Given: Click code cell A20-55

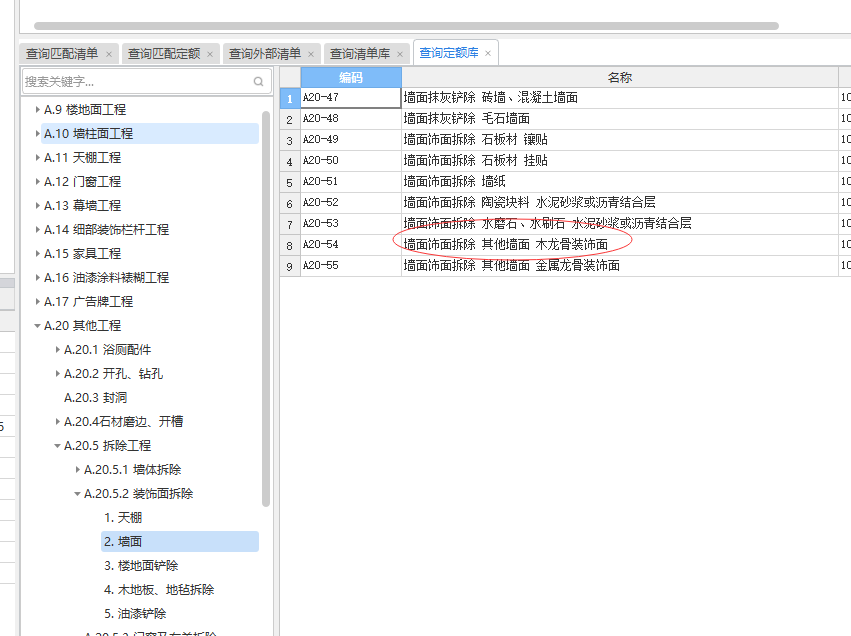Looking at the screenshot, I should [351, 265].
